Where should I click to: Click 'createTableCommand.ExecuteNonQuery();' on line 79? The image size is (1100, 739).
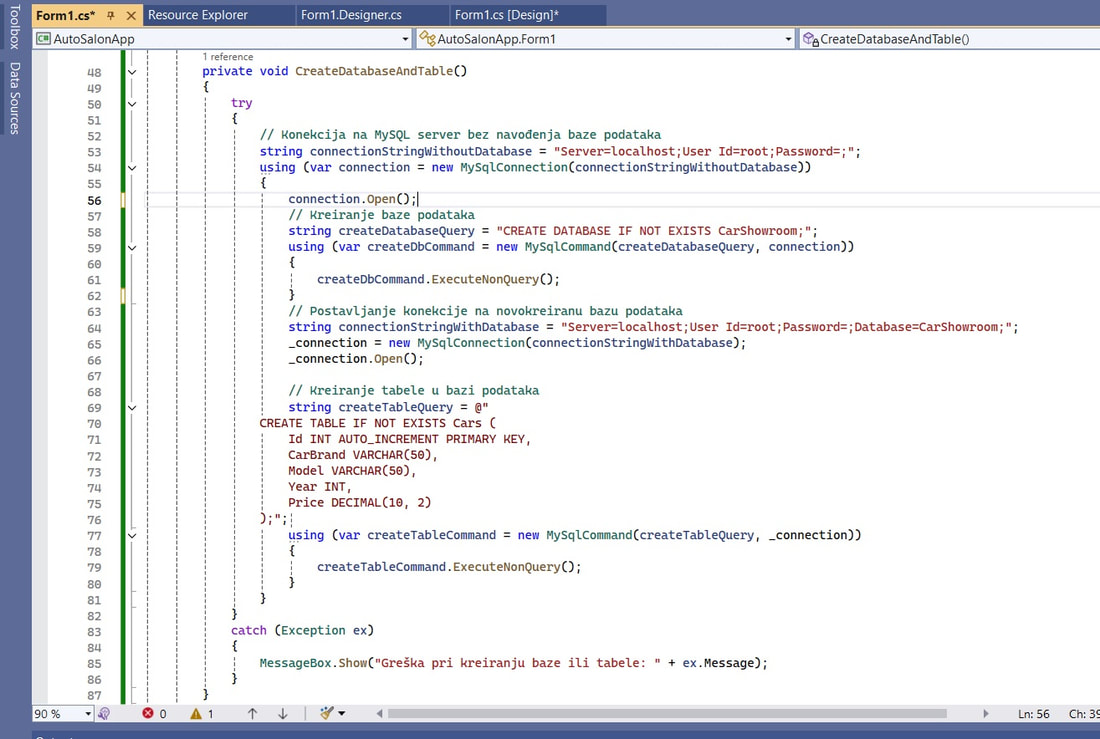pyautogui.click(x=449, y=567)
